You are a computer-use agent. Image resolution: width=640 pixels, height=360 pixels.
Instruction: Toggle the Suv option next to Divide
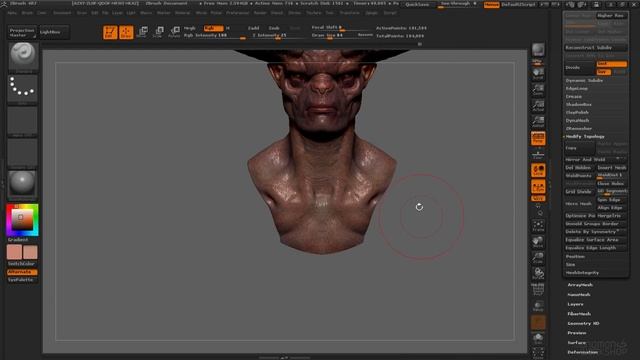pos(603,72)
